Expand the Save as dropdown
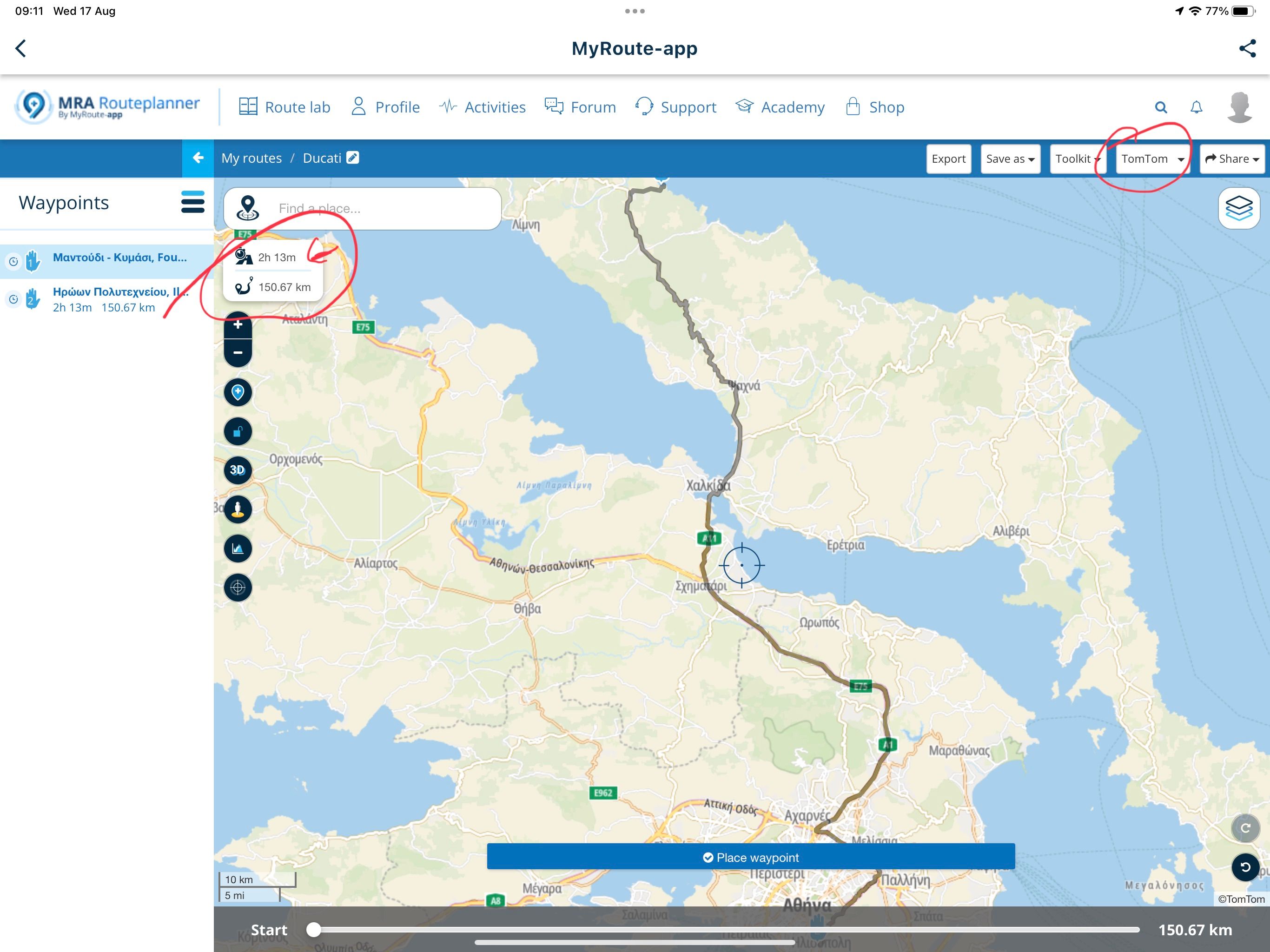 1010,159
